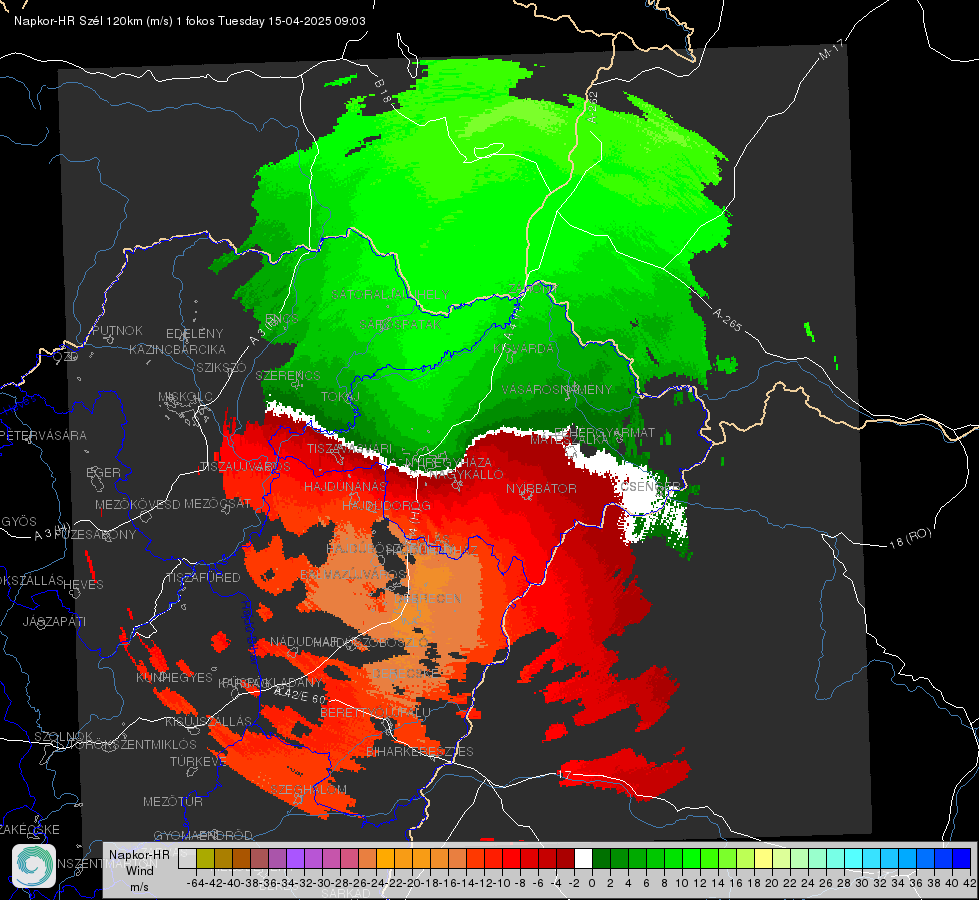The height and width of the screenshot is (900, 979).
Task: Click the MEZŐTÚR town label
Action: tap(172, 801)
